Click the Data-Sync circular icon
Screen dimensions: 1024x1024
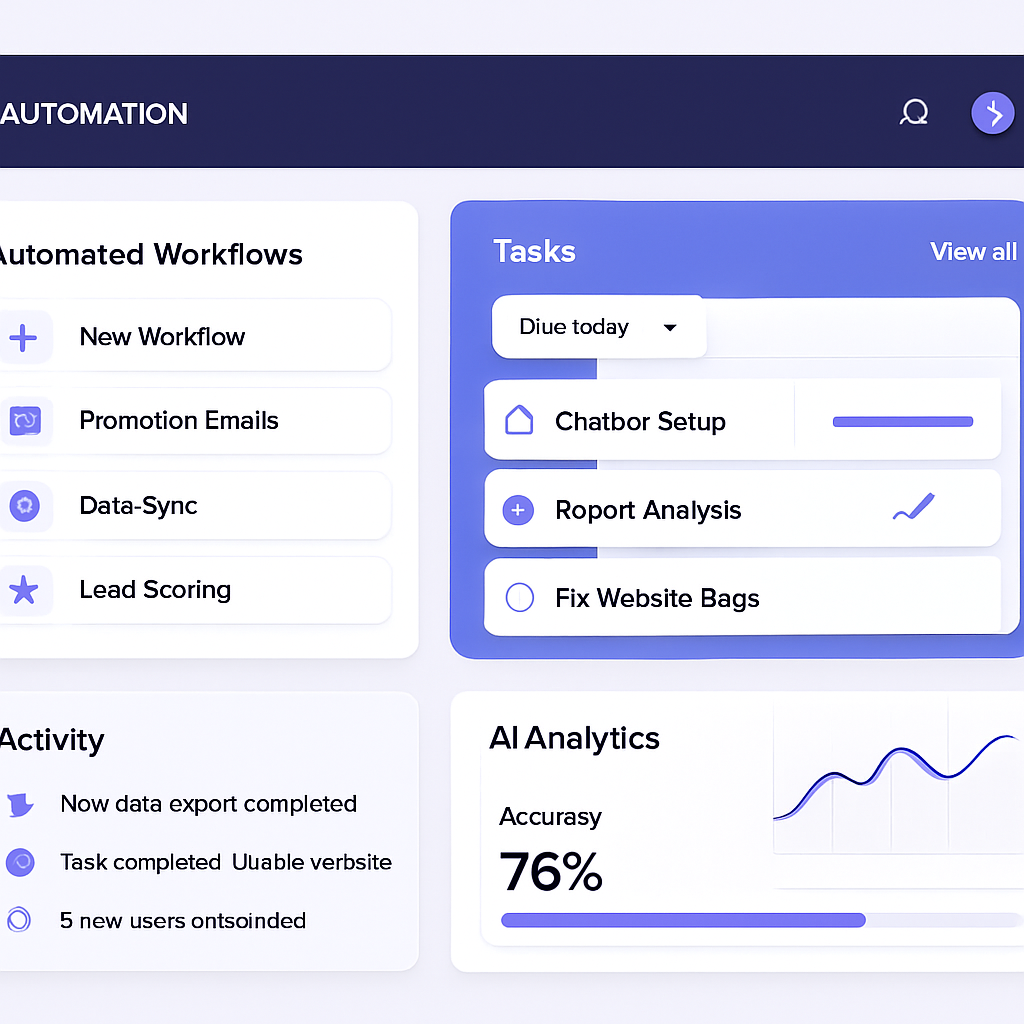(23, 506)
